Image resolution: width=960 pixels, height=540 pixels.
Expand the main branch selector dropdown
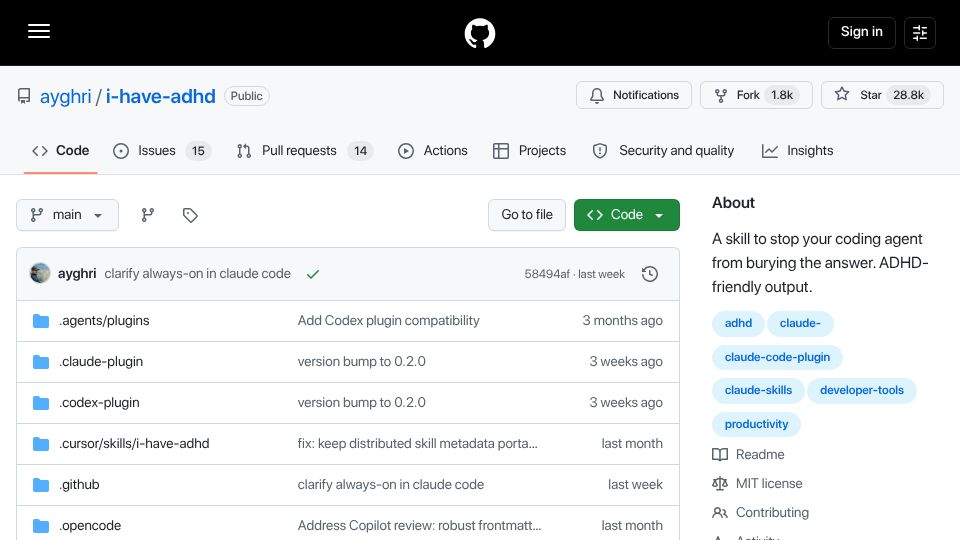pyautogui.click(x=67, y=215)
